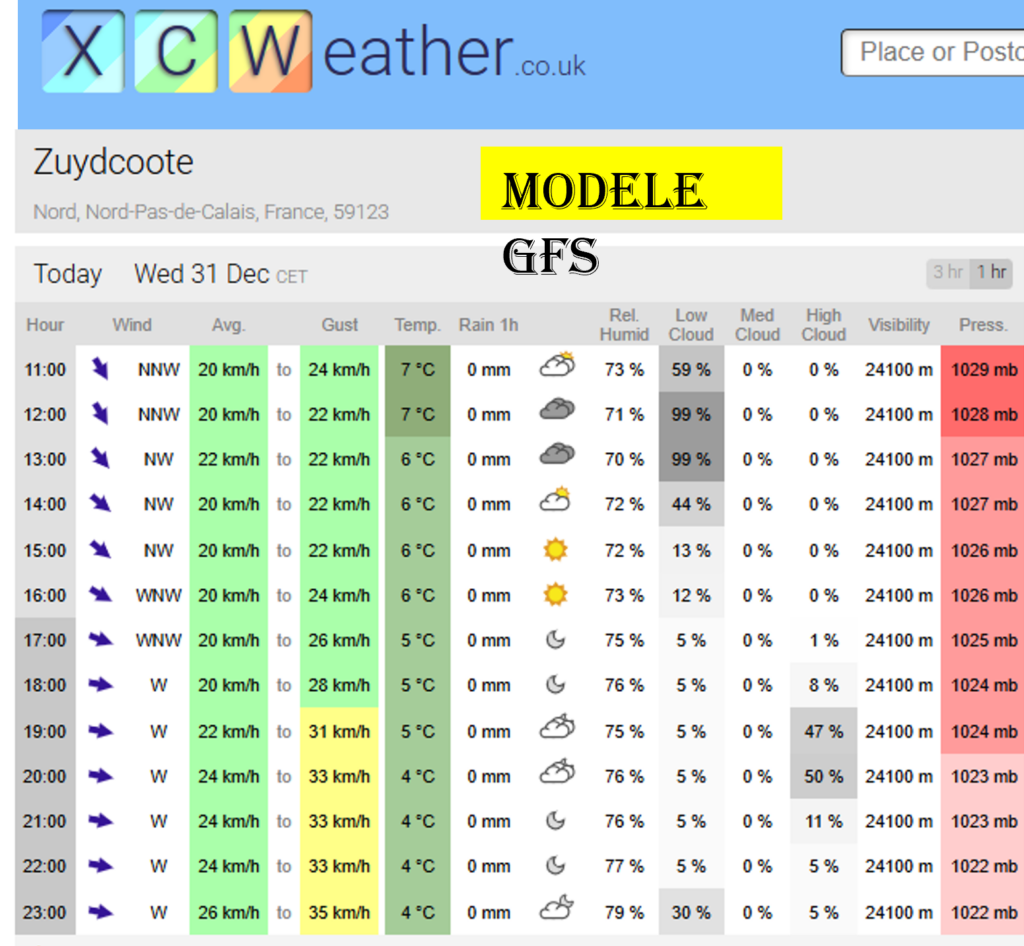Image resolution: width=1024 pixels, height=946 pixels.
Task: Click the Low Cloud column header
Action: click(x=691, y=325)
